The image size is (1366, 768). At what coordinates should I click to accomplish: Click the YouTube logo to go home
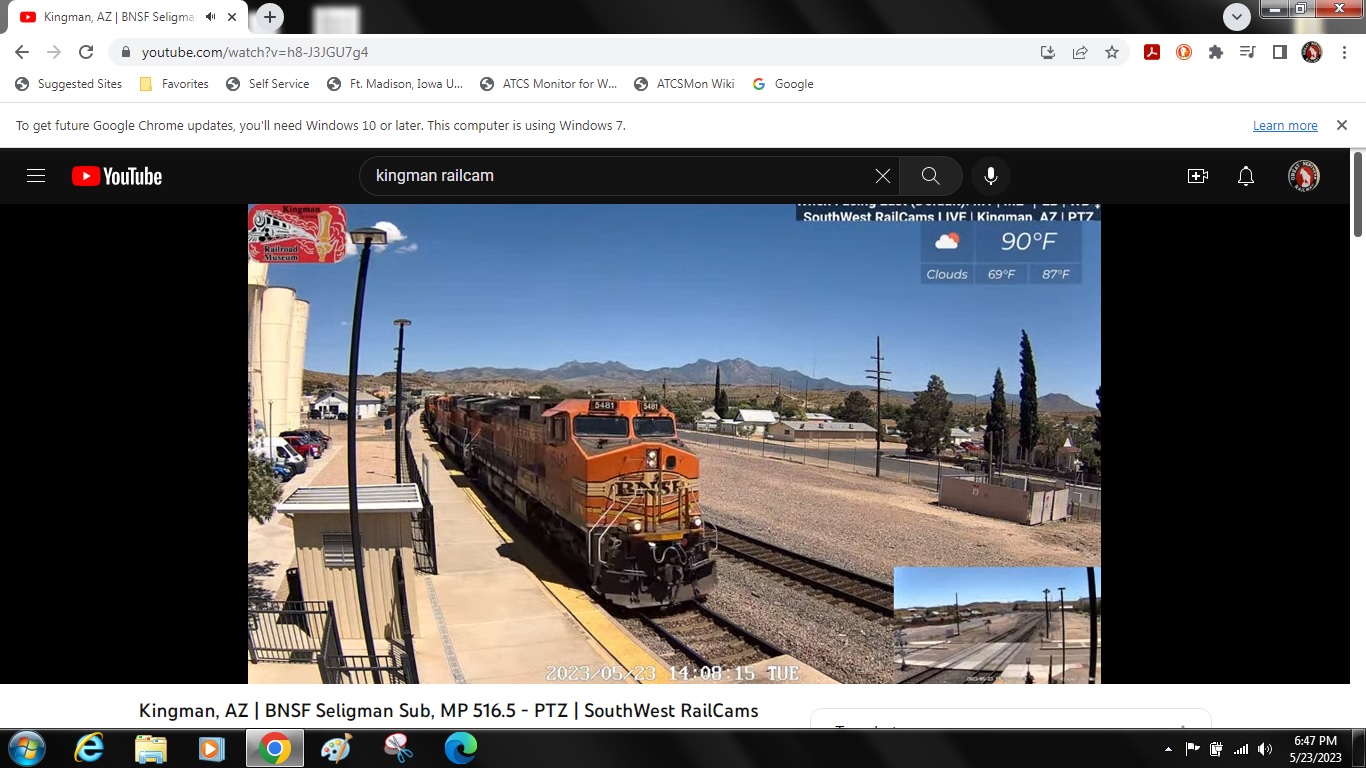pos(117,176)
